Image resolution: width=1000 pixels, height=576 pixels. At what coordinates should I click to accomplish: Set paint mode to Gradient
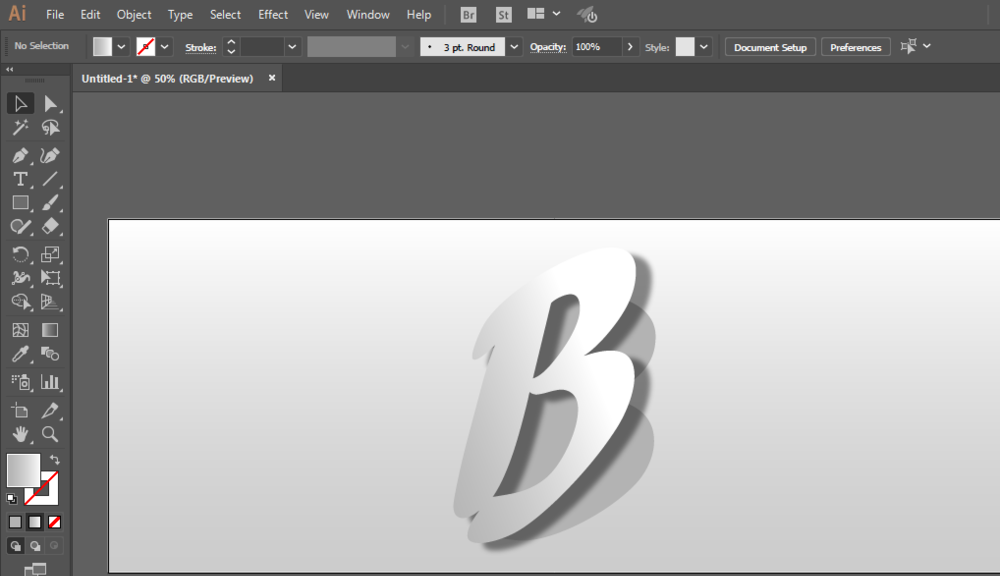35,522
